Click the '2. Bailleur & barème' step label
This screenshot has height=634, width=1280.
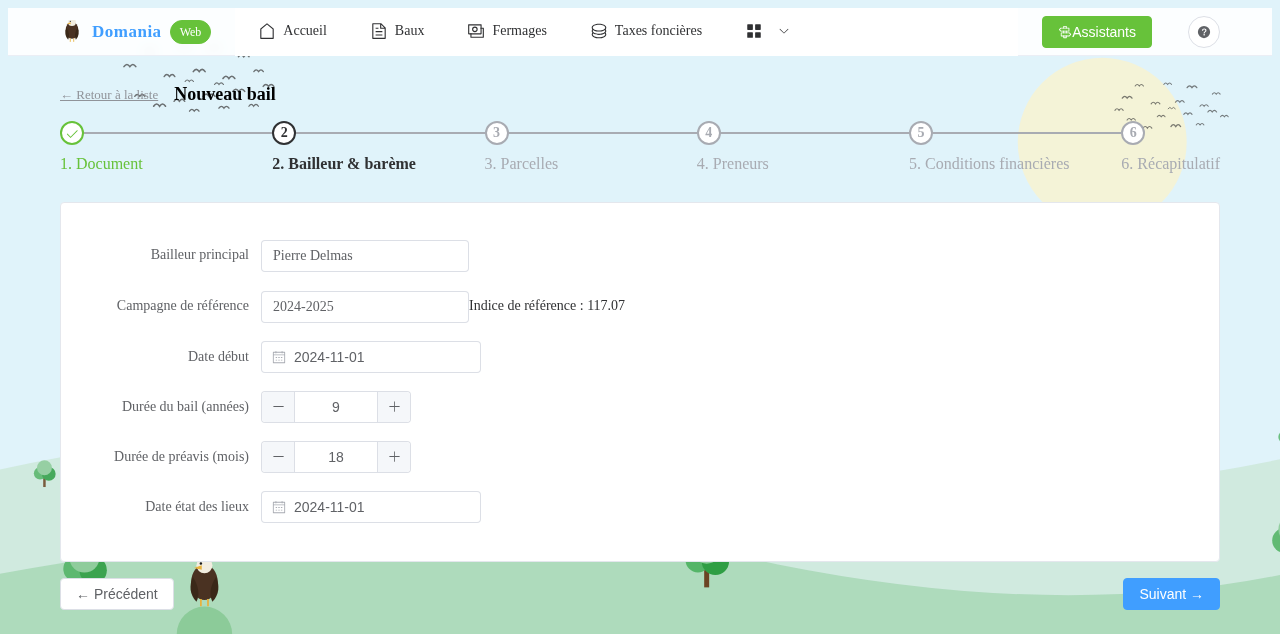coord(344,164)
